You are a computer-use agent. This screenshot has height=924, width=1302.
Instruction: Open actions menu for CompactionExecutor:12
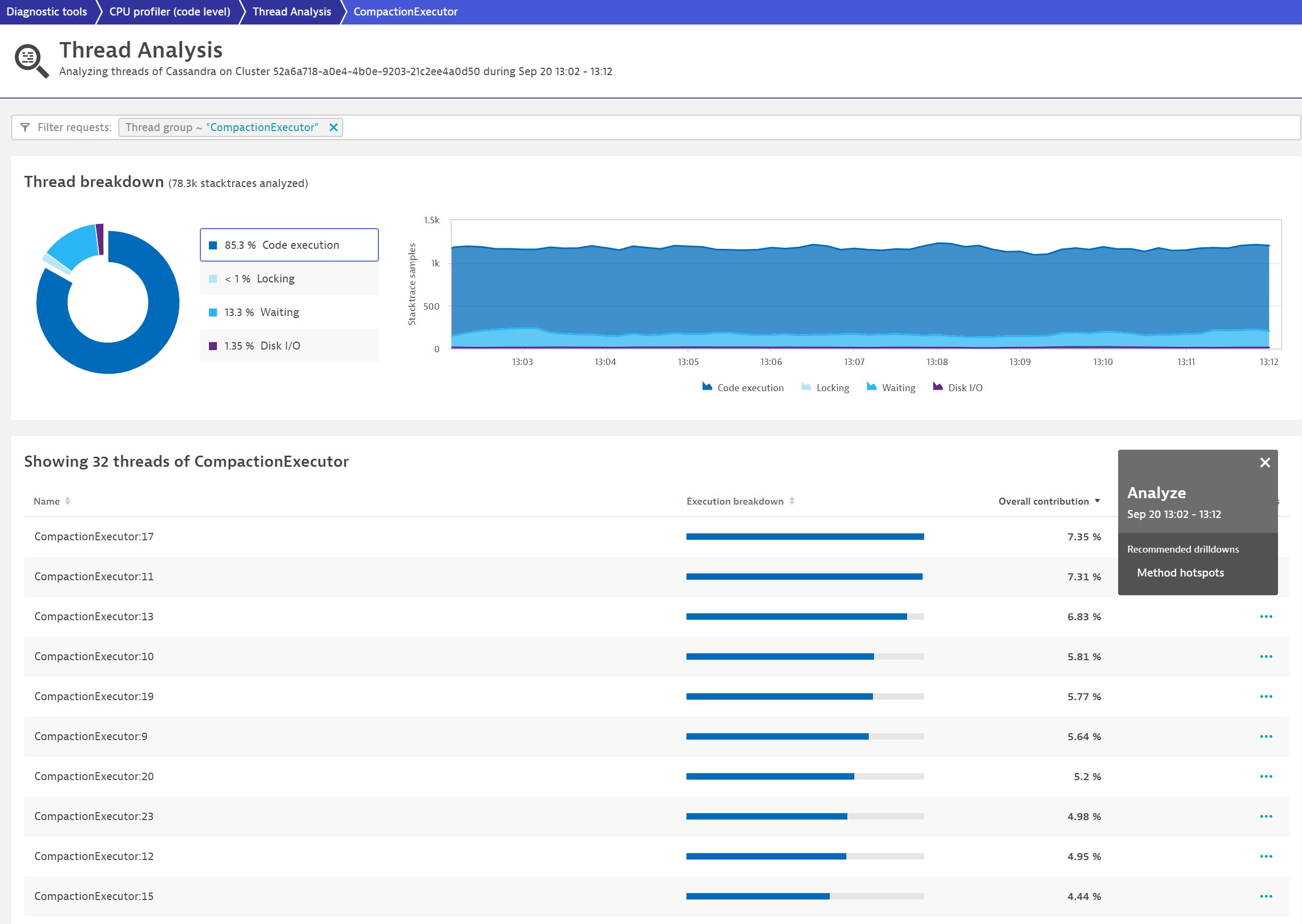coord(1266,856)
